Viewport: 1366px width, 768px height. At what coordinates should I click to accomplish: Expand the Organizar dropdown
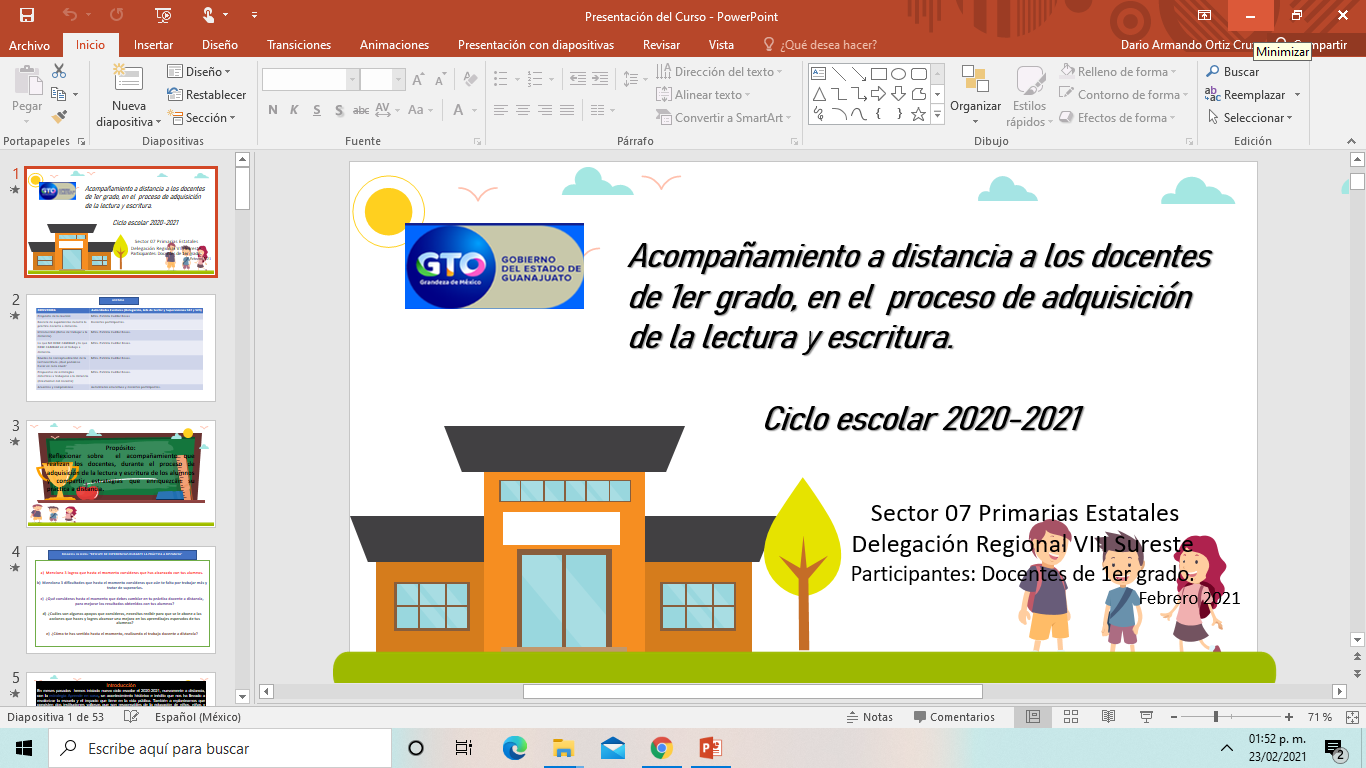pos(975,106)
